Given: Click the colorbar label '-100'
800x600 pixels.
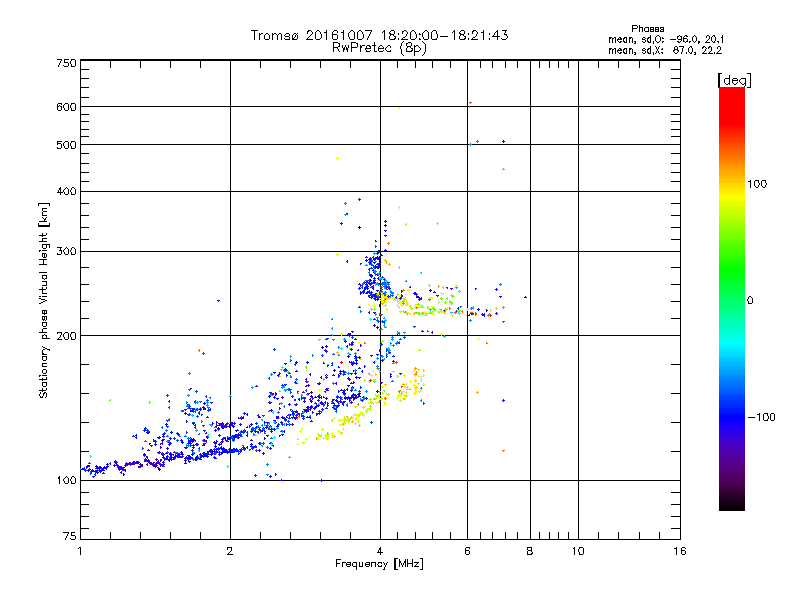Looking at the screenshot, I should click(761, 417).
